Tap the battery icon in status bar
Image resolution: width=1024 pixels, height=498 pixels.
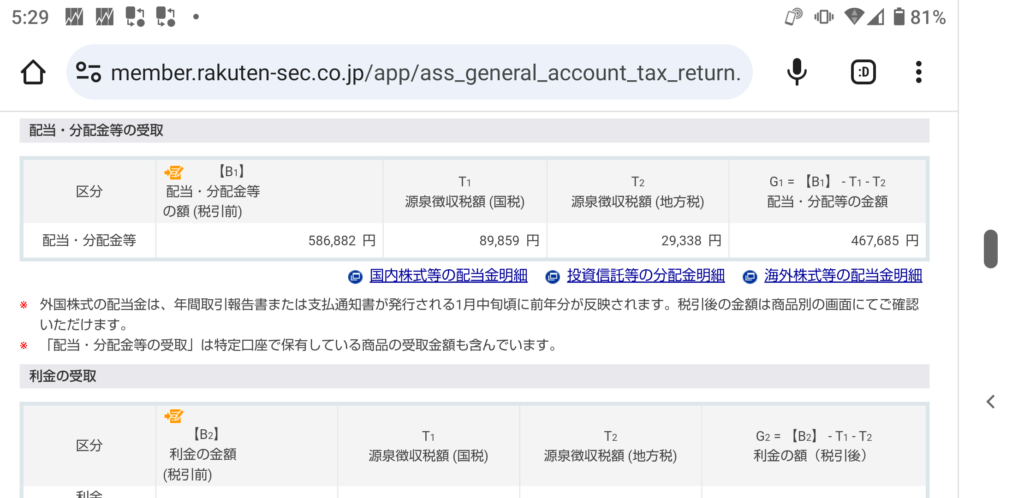tap(899, 17)
